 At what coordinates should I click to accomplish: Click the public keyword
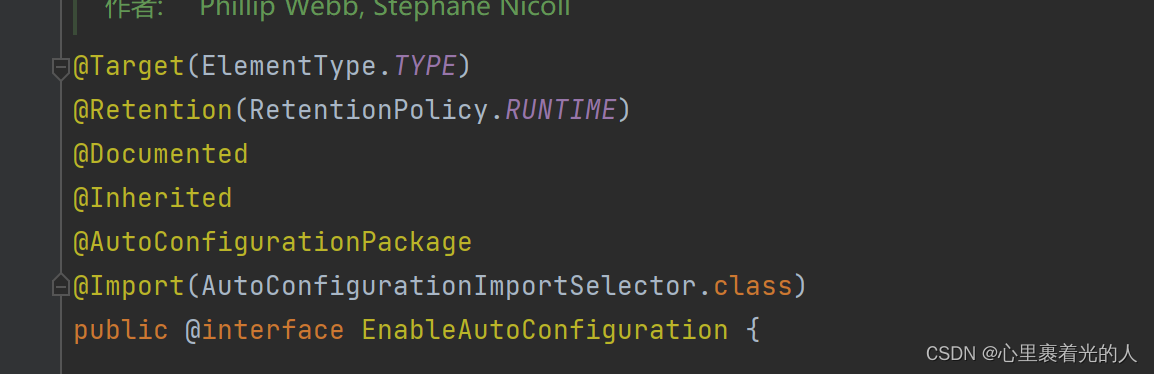click(121, 330)
